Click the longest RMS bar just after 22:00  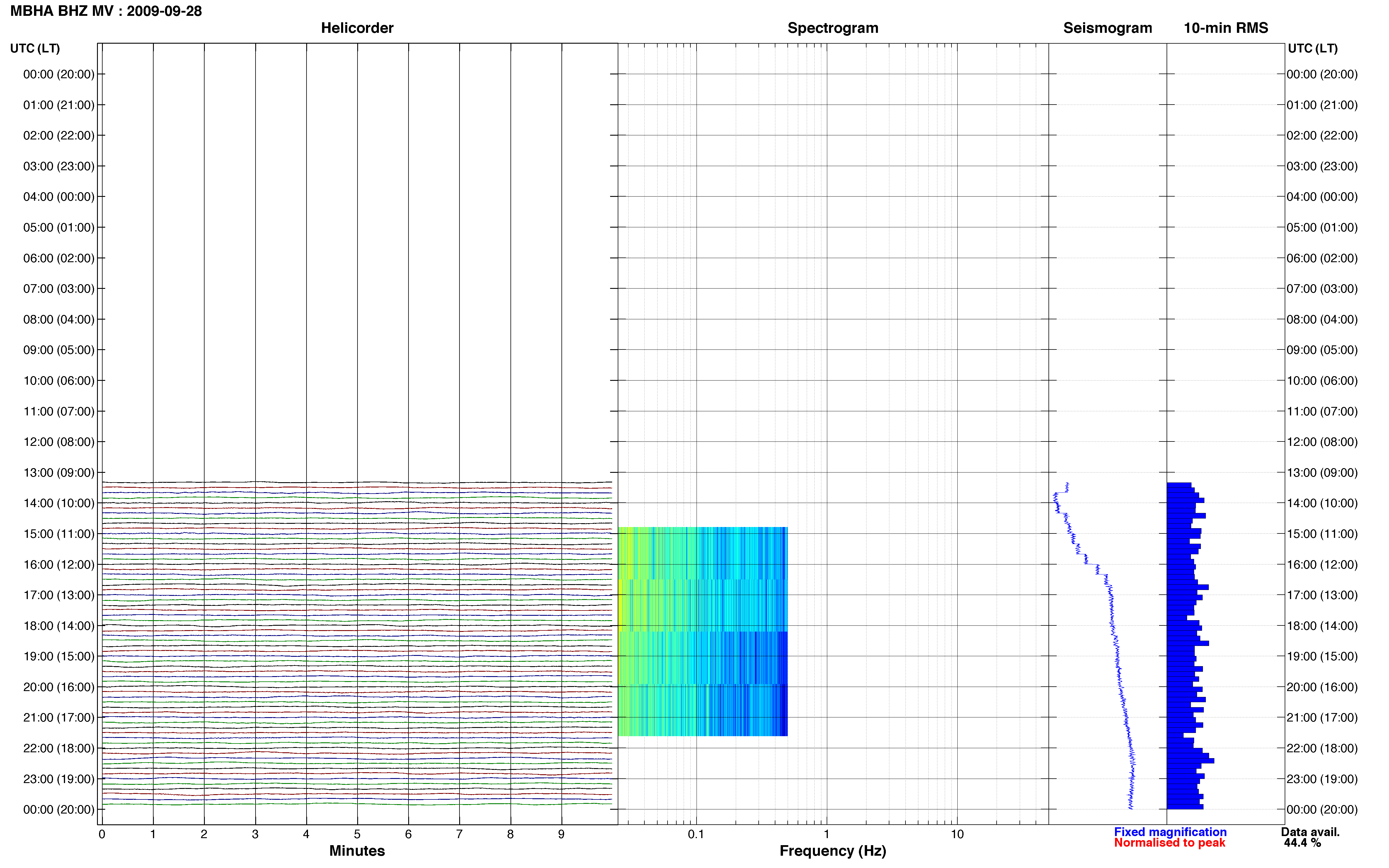click(x=1190, y=761)
